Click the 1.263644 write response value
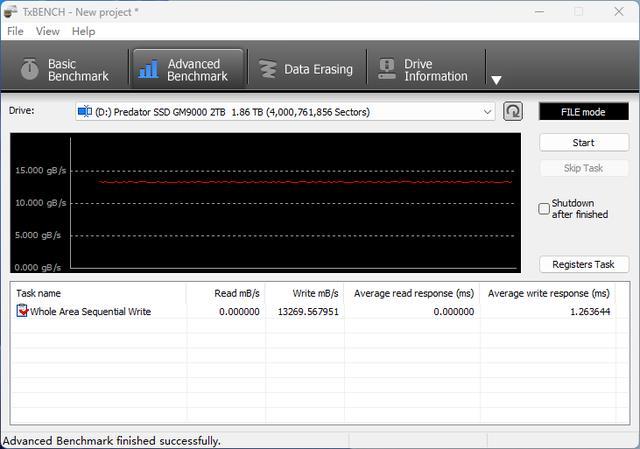 click(590, 312)
